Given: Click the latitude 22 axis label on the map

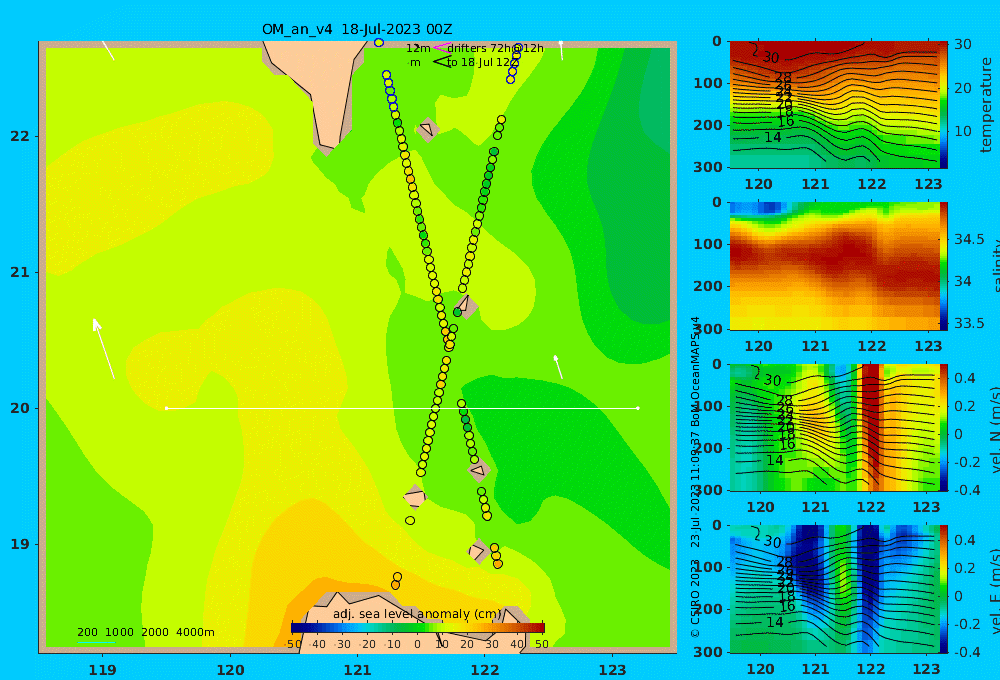Looking at the screenshot, I should pos(20,136).
